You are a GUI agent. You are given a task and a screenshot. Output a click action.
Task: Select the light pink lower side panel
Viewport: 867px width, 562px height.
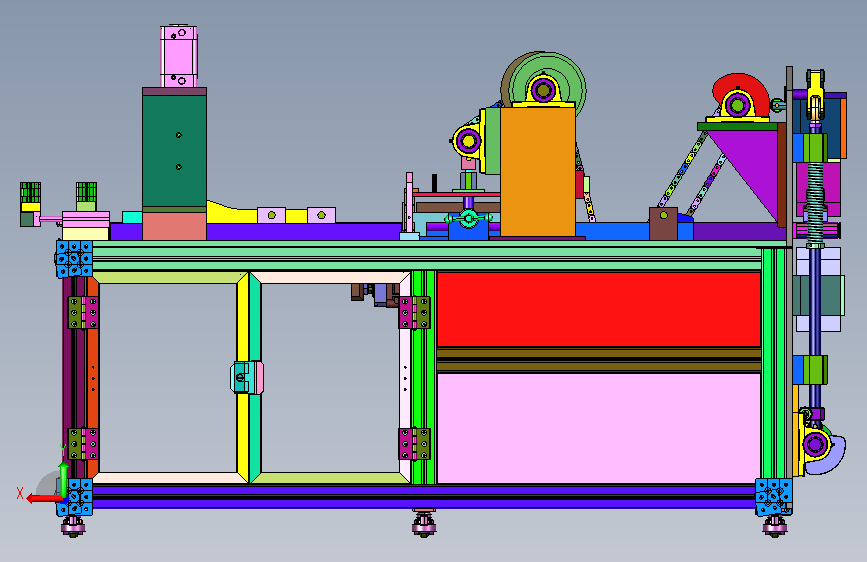pos(599,428)
